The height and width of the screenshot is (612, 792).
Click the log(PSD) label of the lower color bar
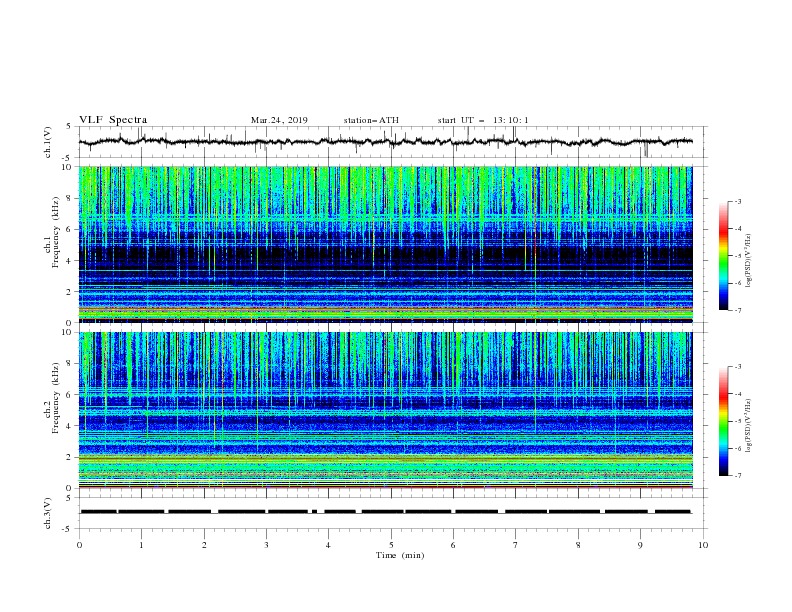[x=748, y=426]
